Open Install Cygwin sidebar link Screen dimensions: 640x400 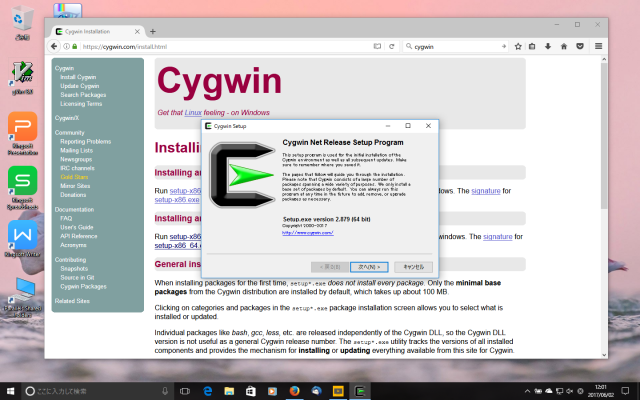pyautogui.click(x=78, y=77)
